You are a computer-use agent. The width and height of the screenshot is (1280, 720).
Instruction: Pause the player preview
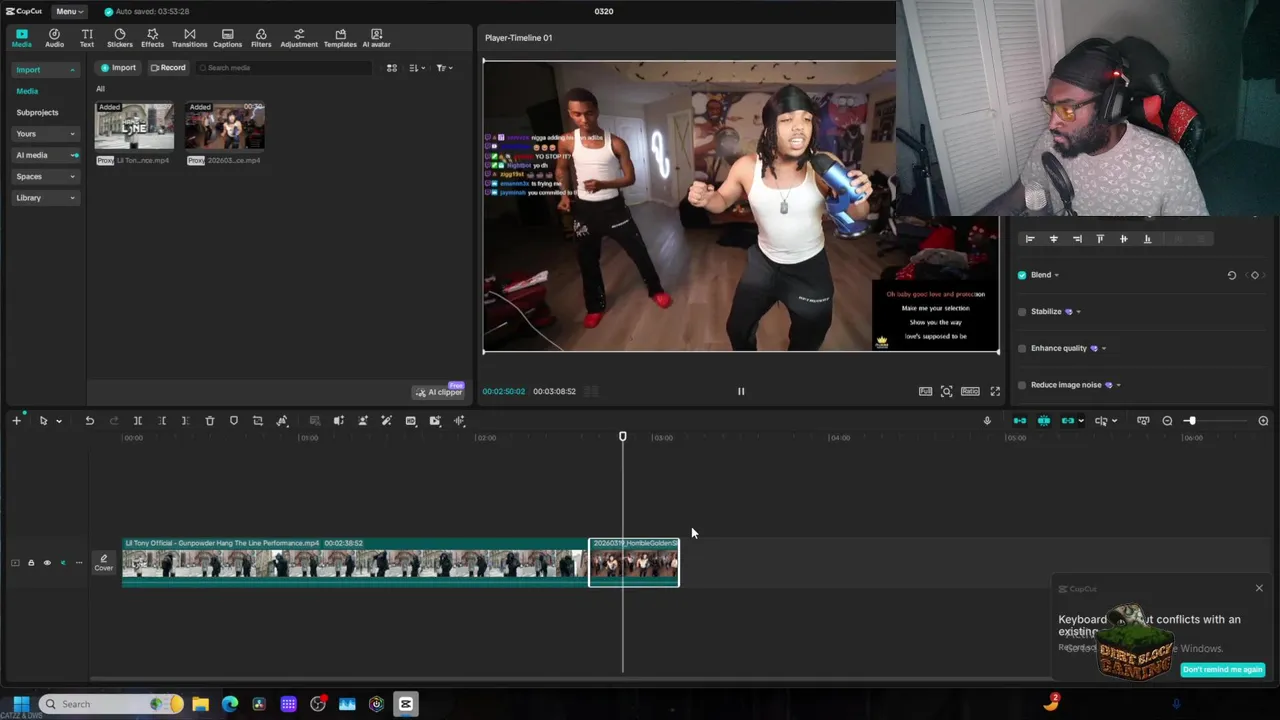click(x=741, y=392)
